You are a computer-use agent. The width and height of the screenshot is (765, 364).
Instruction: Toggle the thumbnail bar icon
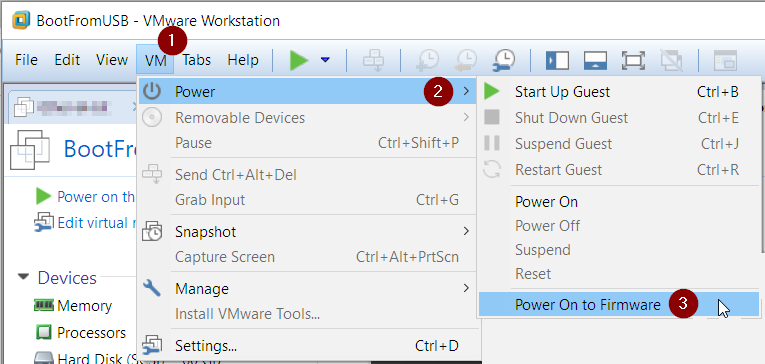coord(595,60)
